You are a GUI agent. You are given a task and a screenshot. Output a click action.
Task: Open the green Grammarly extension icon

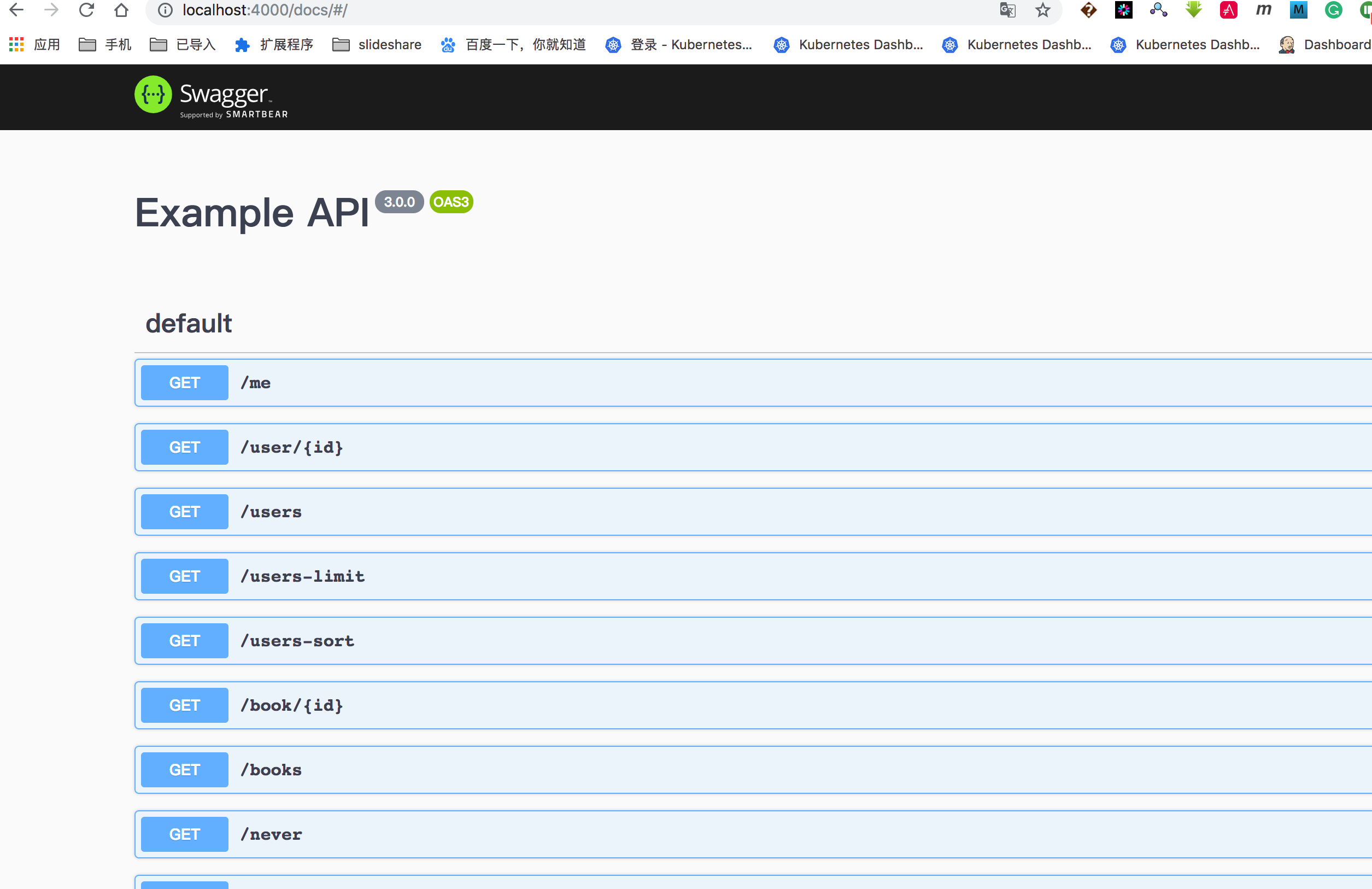coord(1333,10)
